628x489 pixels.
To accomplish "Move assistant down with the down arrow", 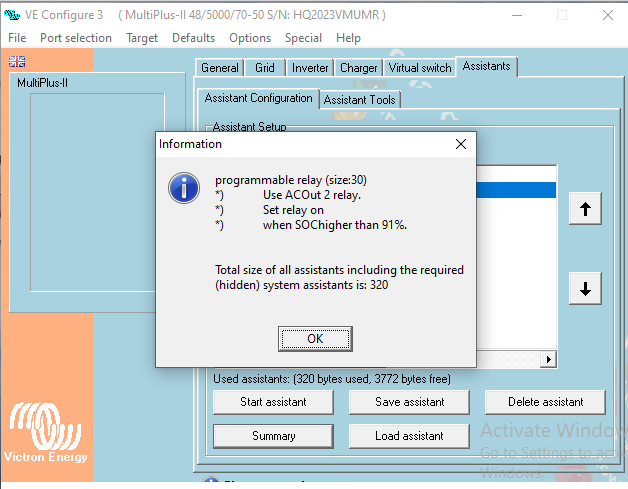I will click(585, 288).
